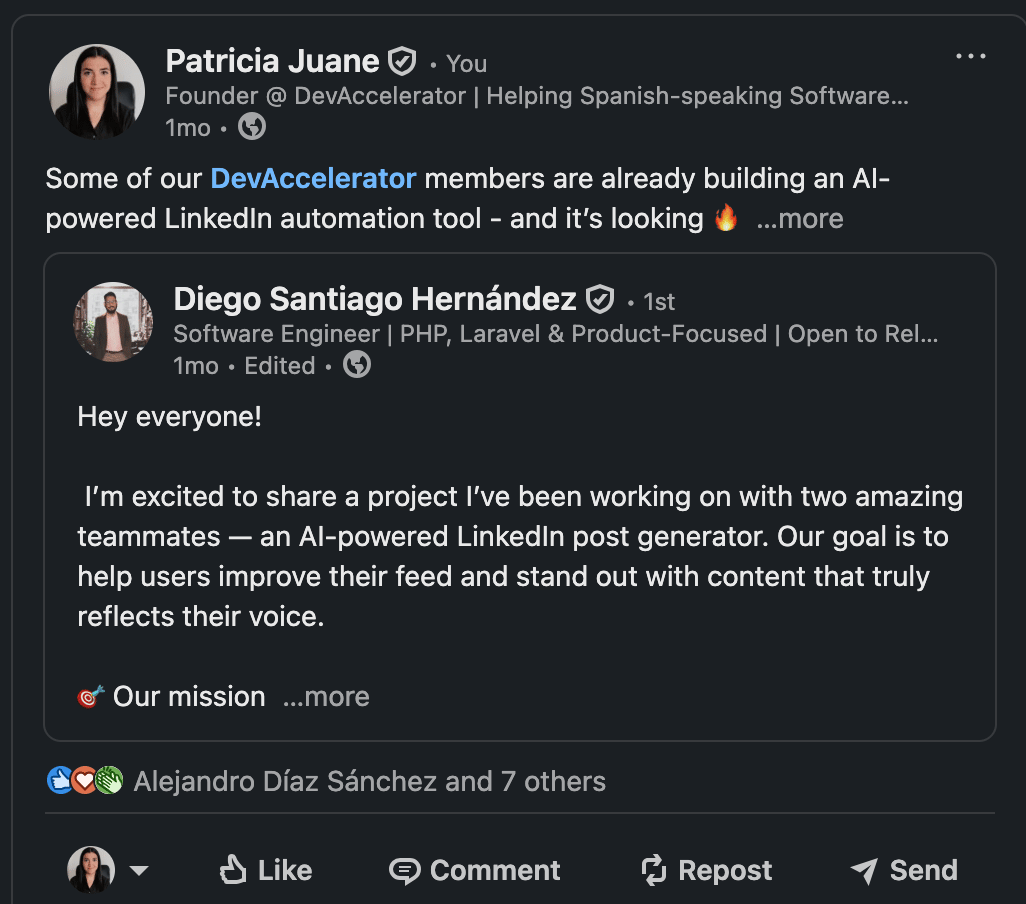Click the thumbs-up Like icon
The width and height of the screenshot is (1026, 904).
click(x=232, y=870)
